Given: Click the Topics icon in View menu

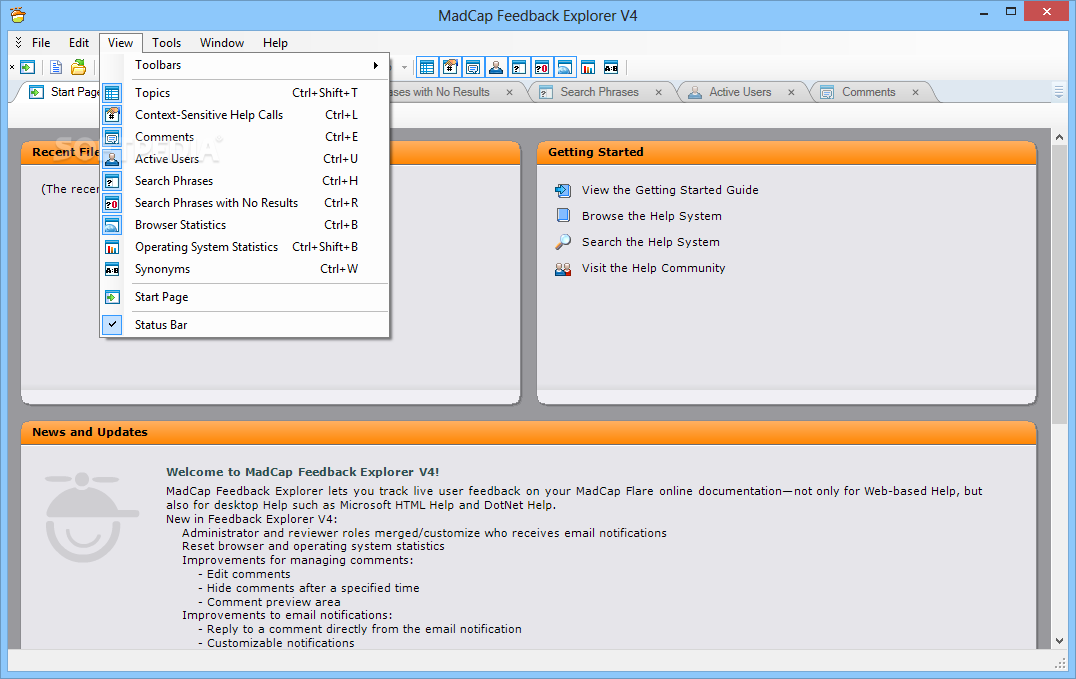Looking at the screenshot, I should click(112, 93).
